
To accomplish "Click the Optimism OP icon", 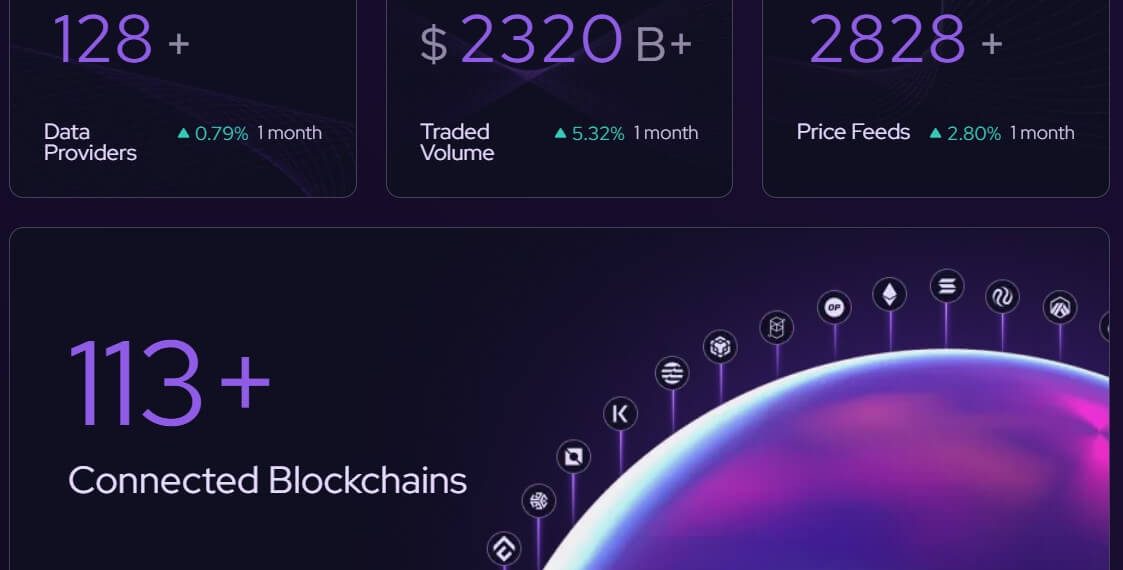I will point(834,308).
